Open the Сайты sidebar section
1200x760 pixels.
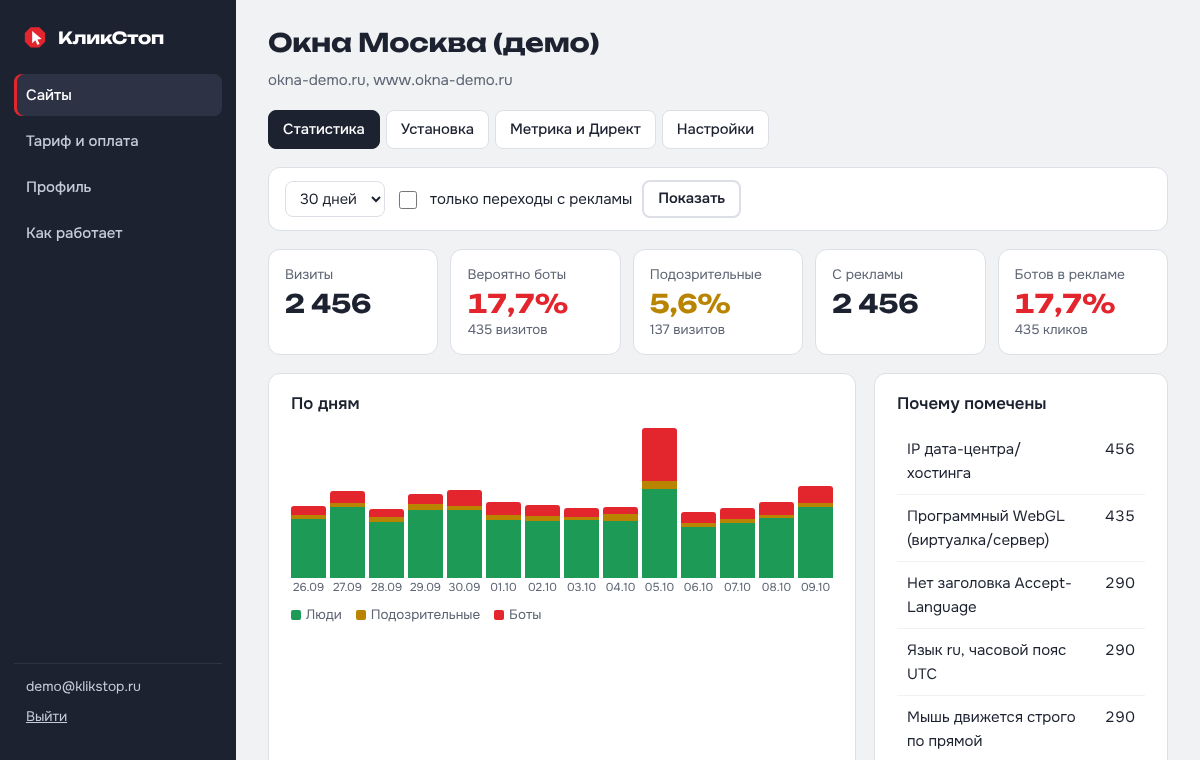(x=118, y=95)
